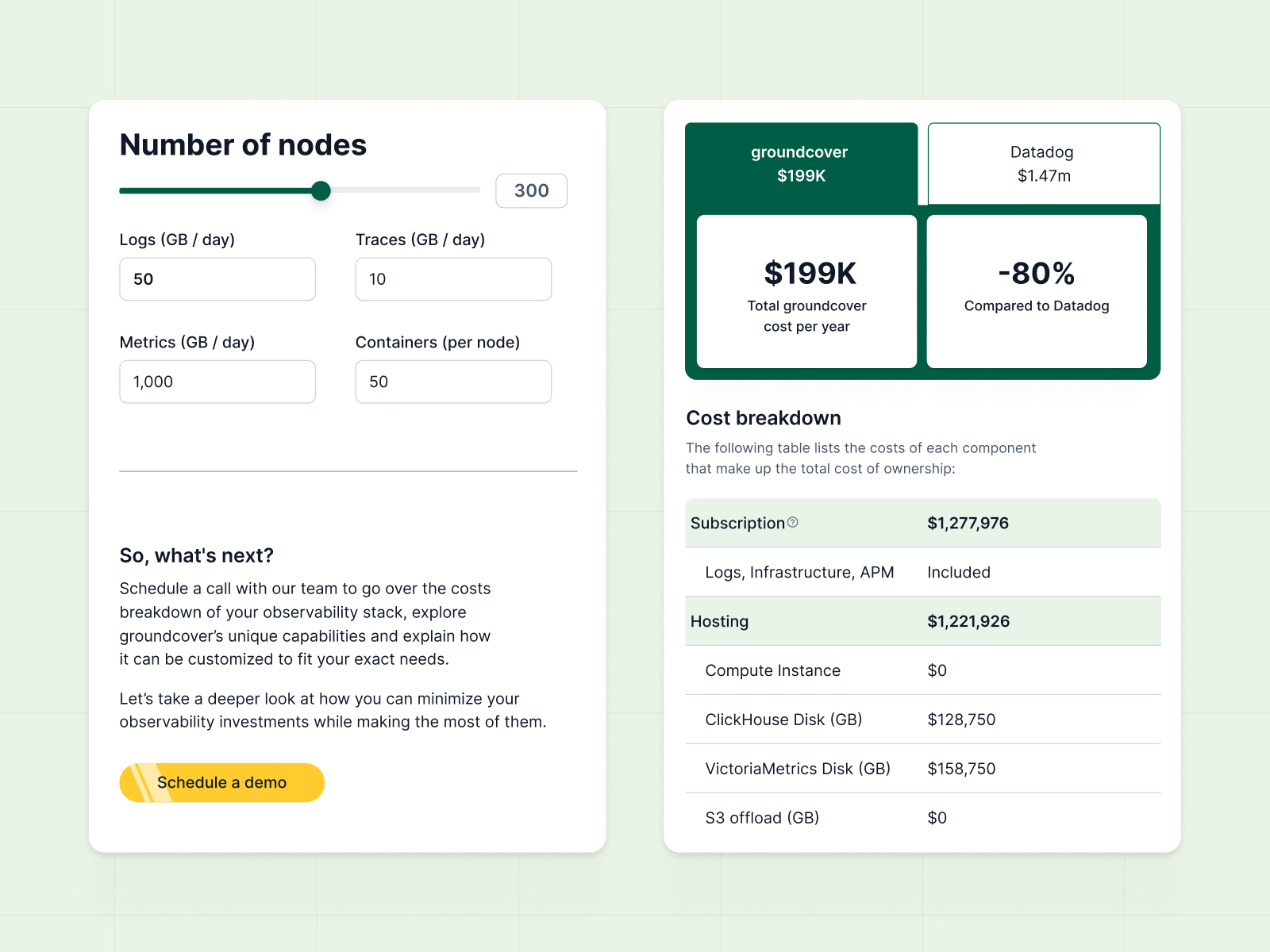Click the Compute Instance row label
The image size is (1270, 952).
tap(772, 670)
